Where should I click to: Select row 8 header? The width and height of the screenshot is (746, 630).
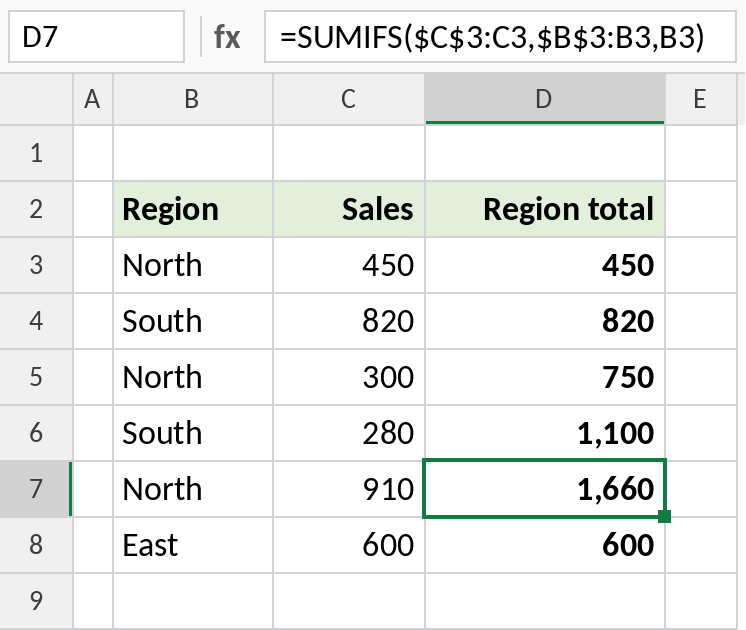[x=36, y=545]
